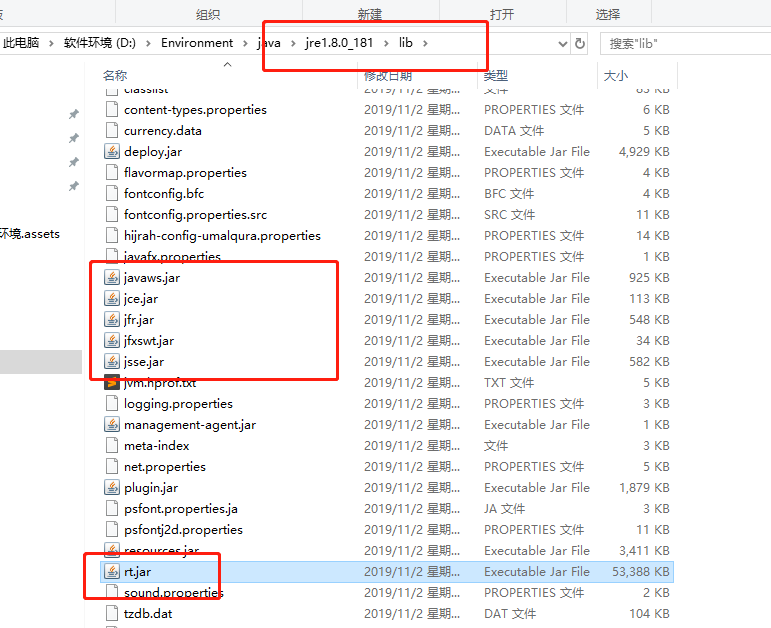Expand the chevron after 此电脑
This screenshot has width=771, height=628.
[x=51, y=43]
